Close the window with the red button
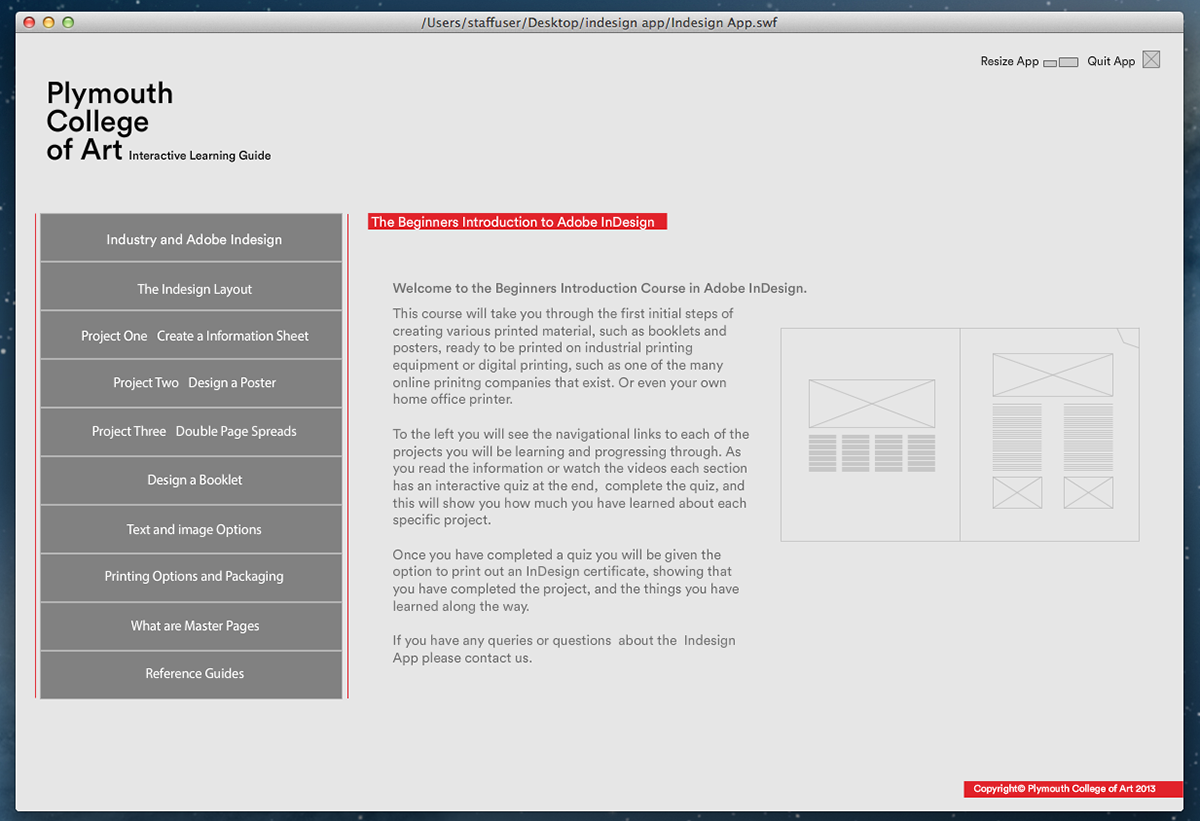1200x821 pixels. click(x=29, y=22)
